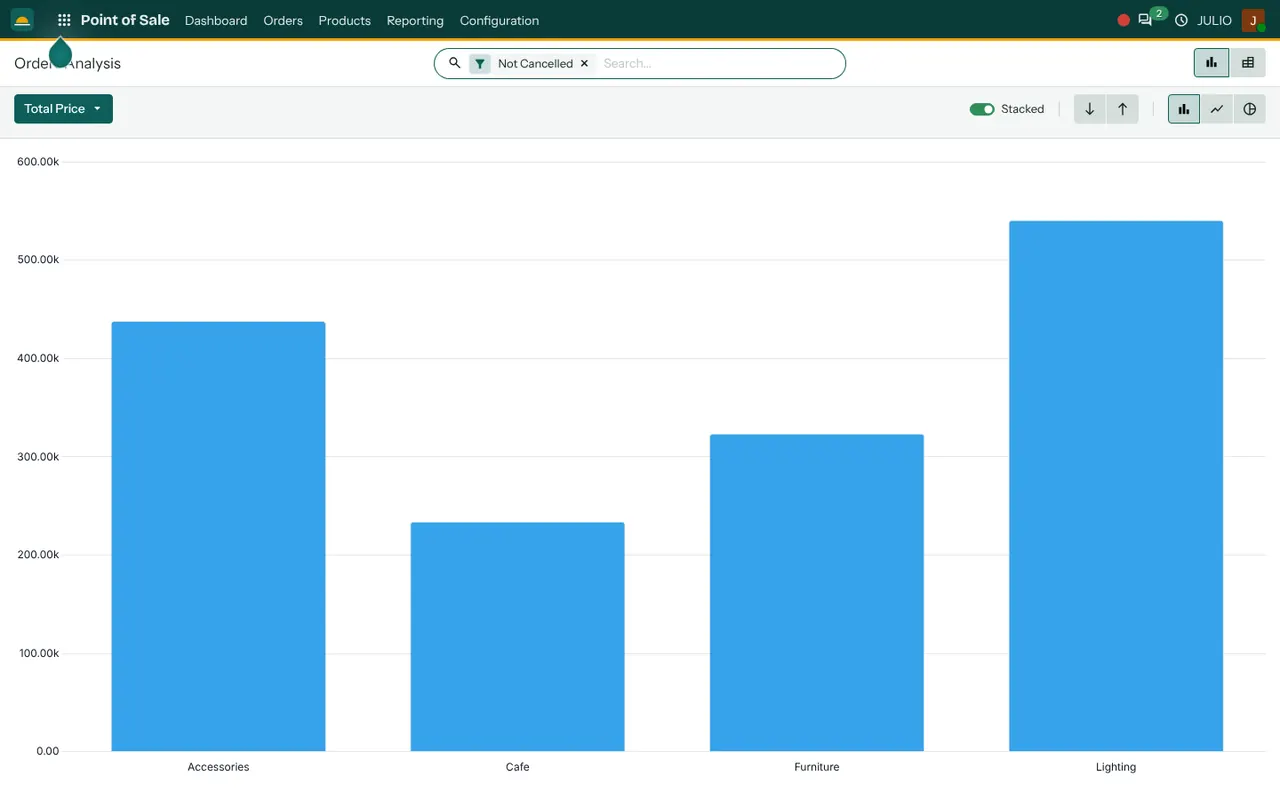This screenshot has height=800, width=1280.
Task: Open the Total Price measures dropdown
Action: click(x=63, y=109)
